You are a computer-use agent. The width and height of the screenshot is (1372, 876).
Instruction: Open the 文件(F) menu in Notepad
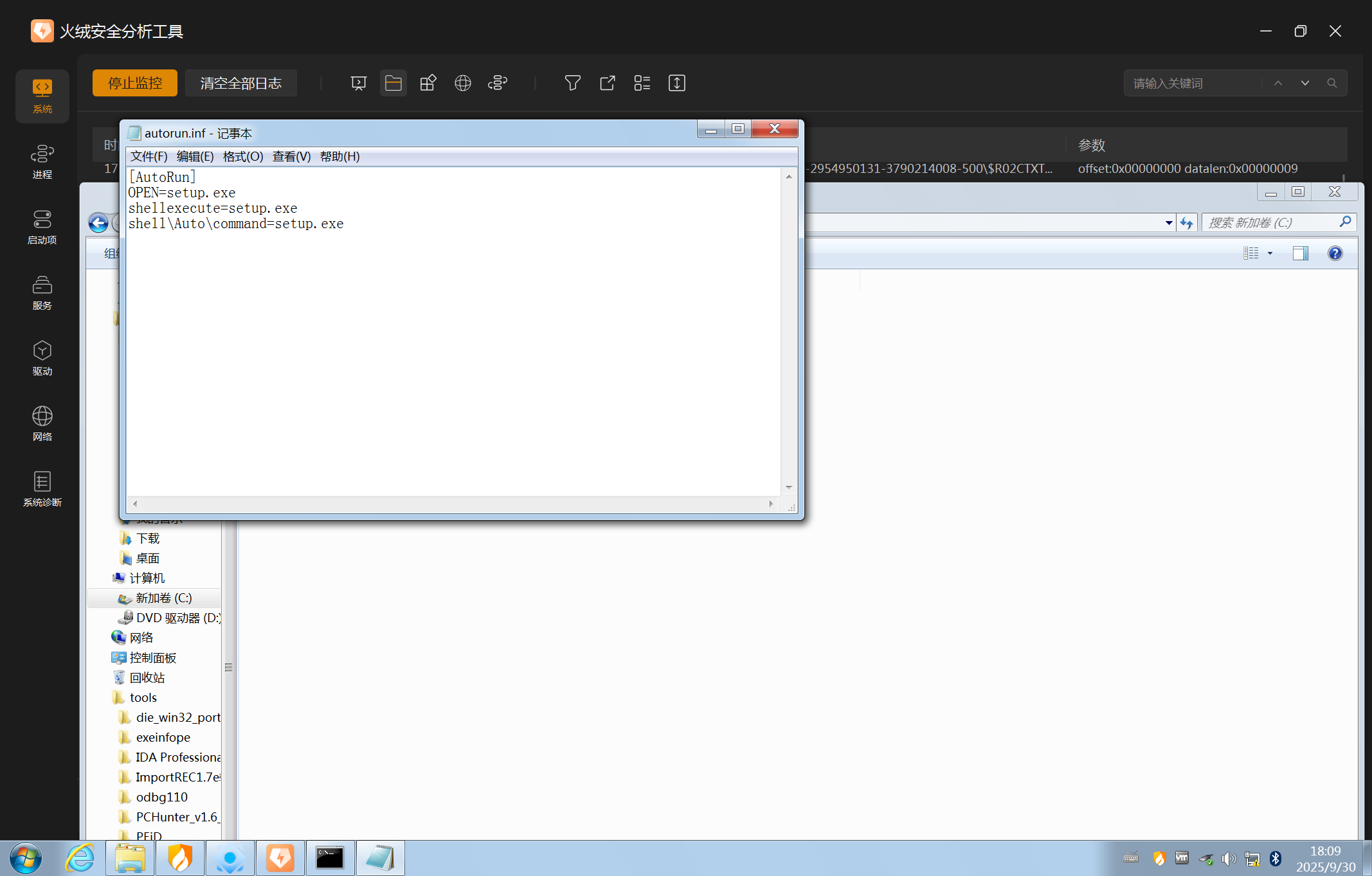[149, 157]
